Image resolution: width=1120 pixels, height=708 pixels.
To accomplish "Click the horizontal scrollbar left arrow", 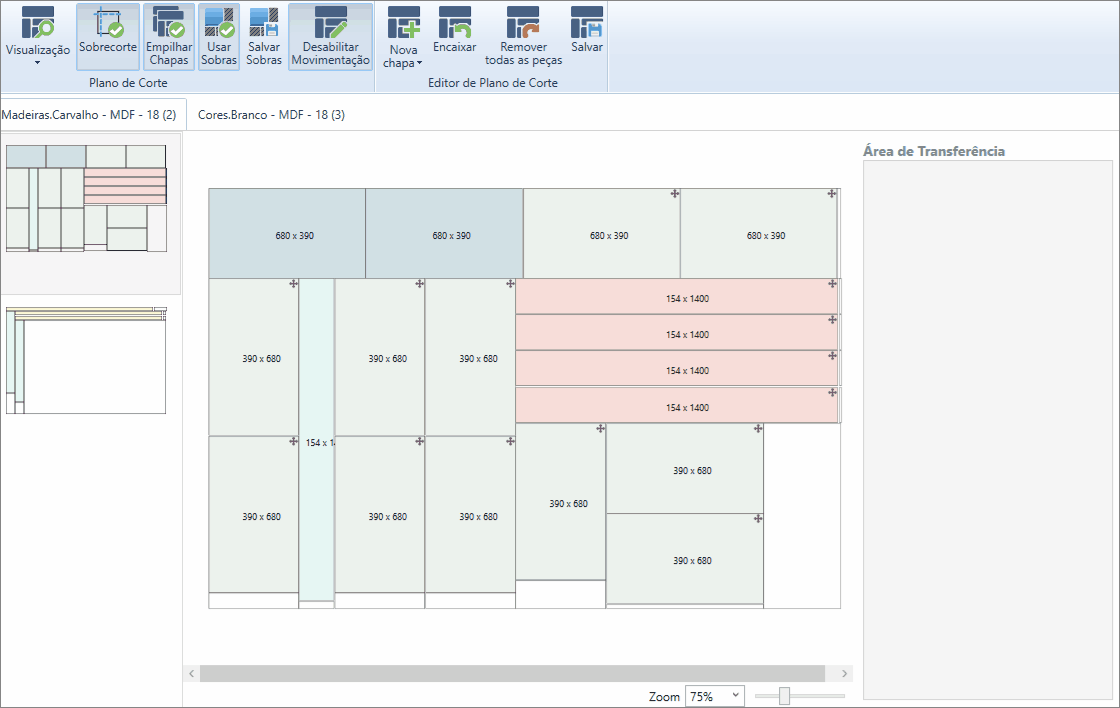I will [191, 673].
